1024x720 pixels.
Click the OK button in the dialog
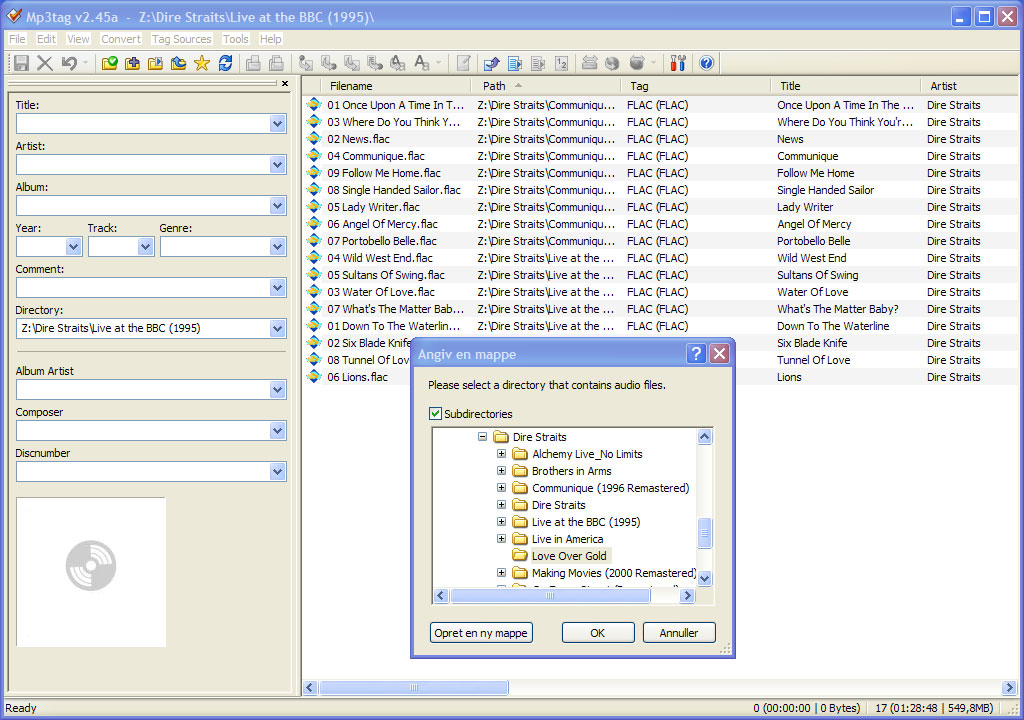(598, 632)
